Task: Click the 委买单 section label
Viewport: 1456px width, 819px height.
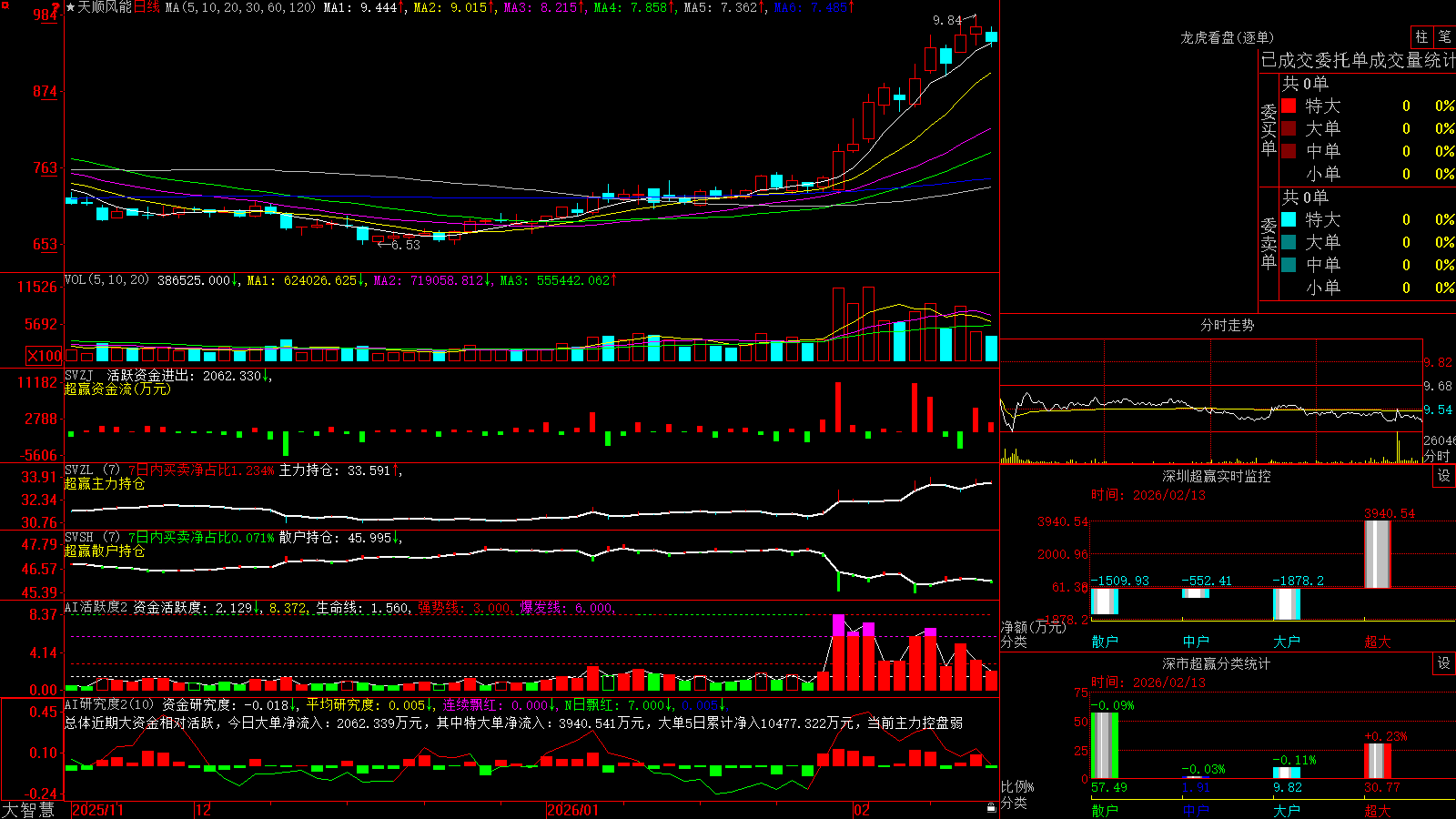Action: [1269, 129]
